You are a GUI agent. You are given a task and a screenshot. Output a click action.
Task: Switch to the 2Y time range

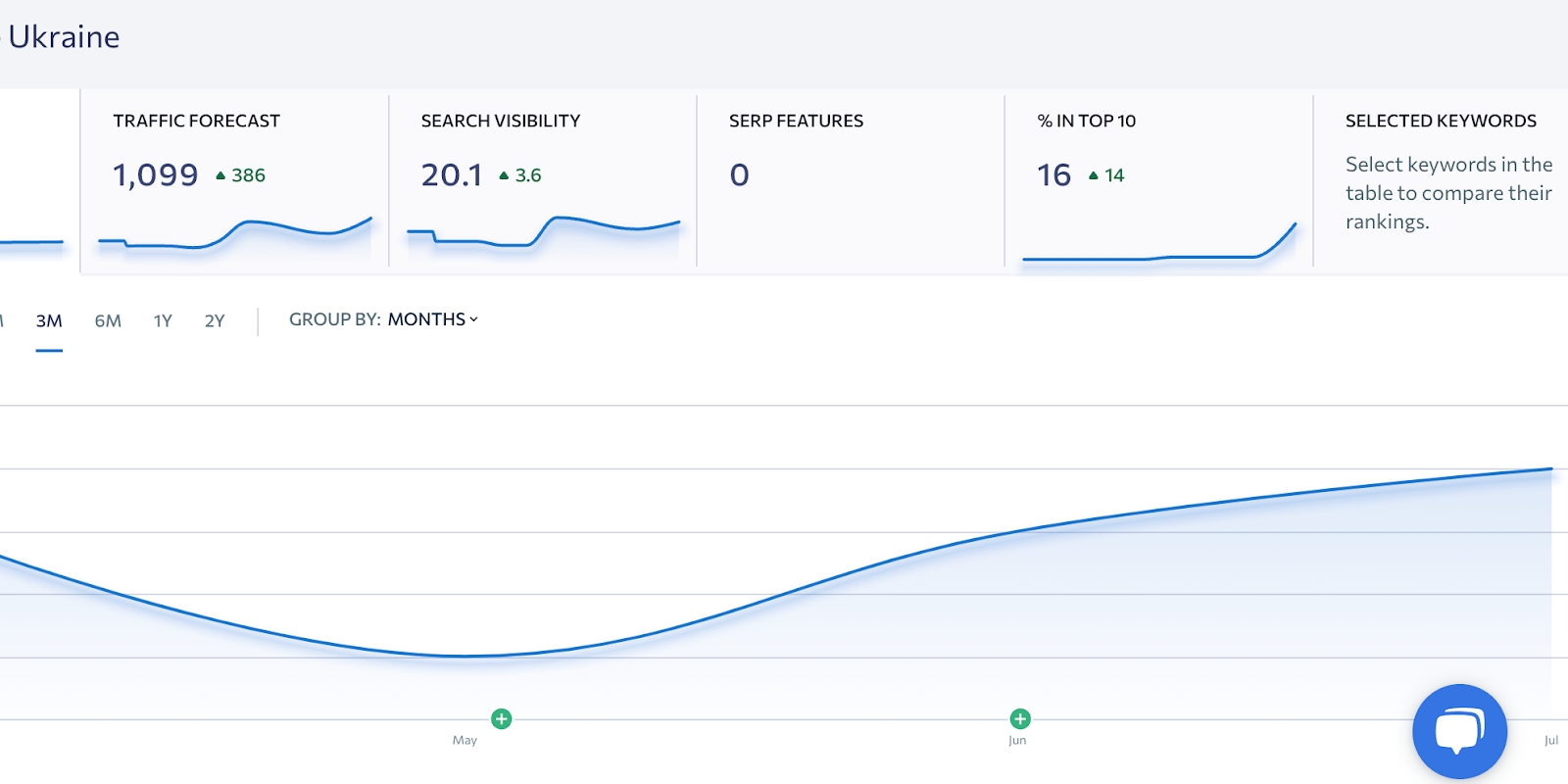pyautogui.click(x=215, y=320)
